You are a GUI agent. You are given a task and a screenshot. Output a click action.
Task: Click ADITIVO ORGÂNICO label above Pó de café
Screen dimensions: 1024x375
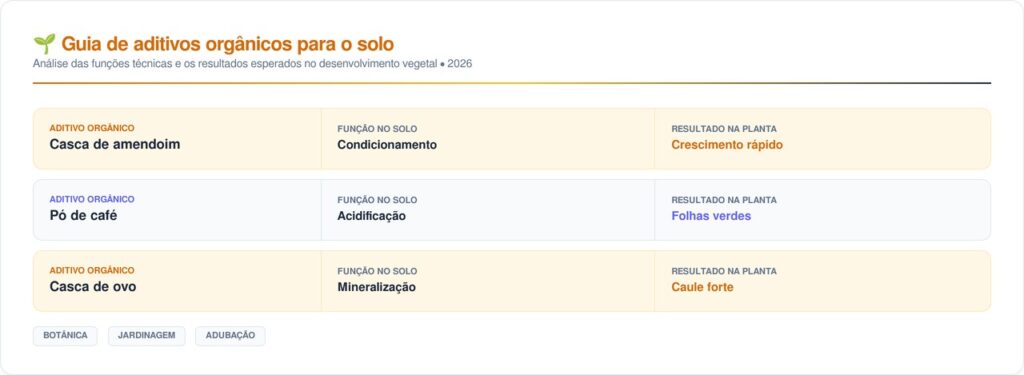tap(92, 199)
